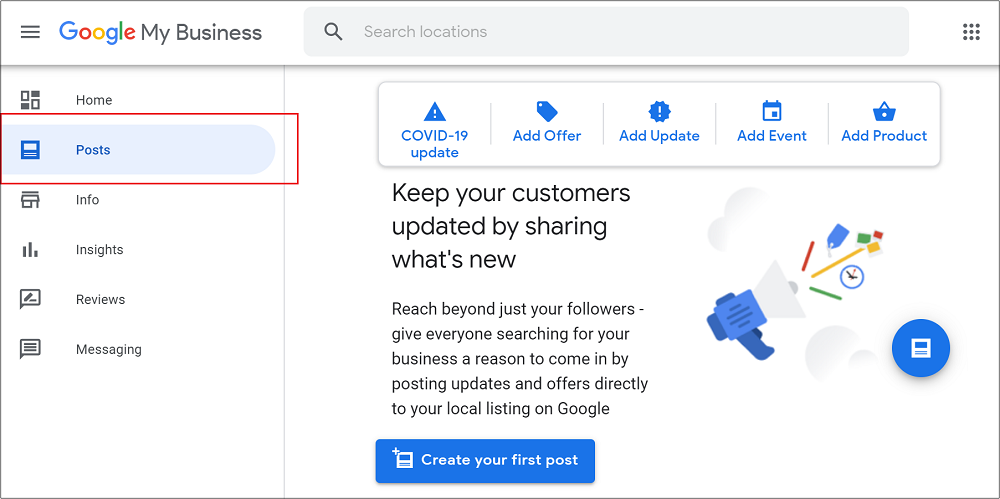
Task: Open the hamburger main menu
Action: coord(30,32)
